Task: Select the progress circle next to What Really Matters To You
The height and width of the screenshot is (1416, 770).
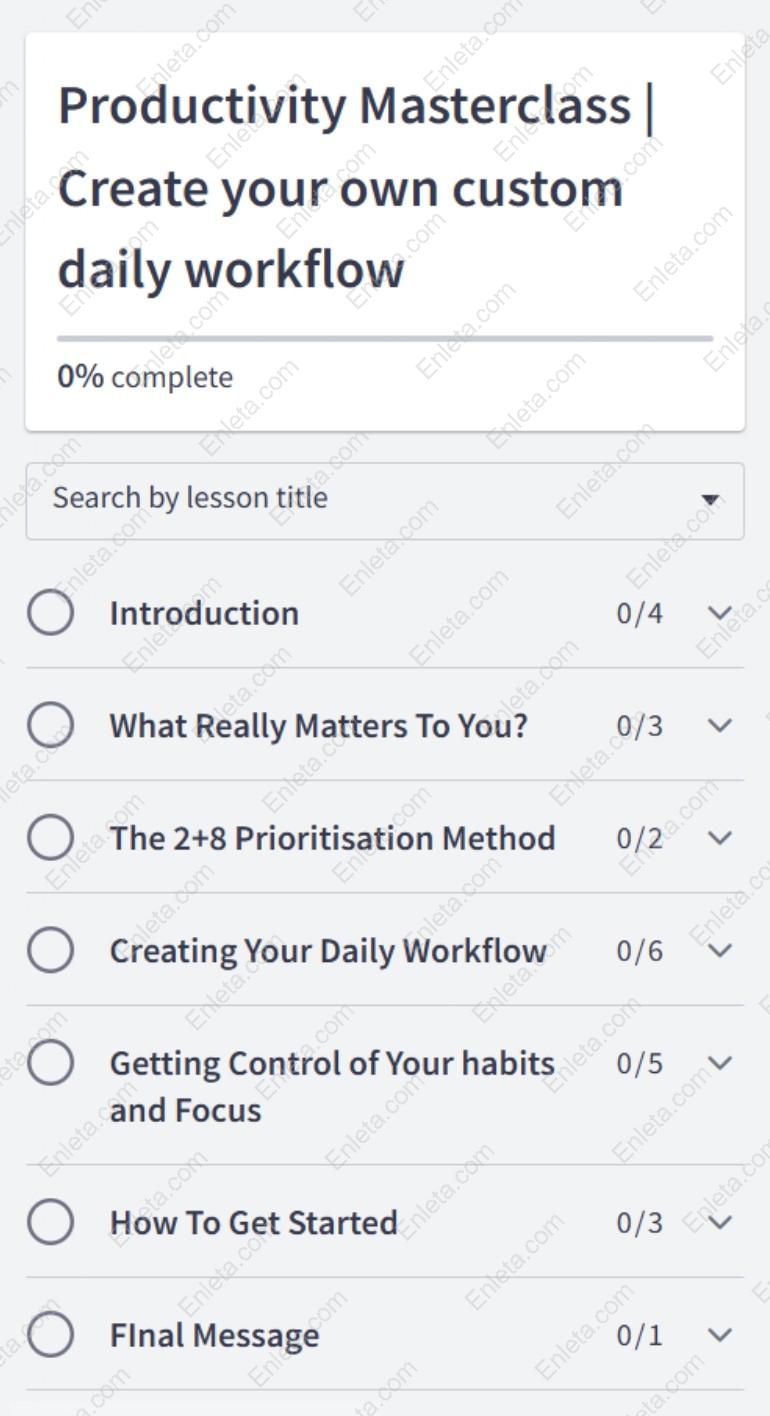Action: [51, 725]
